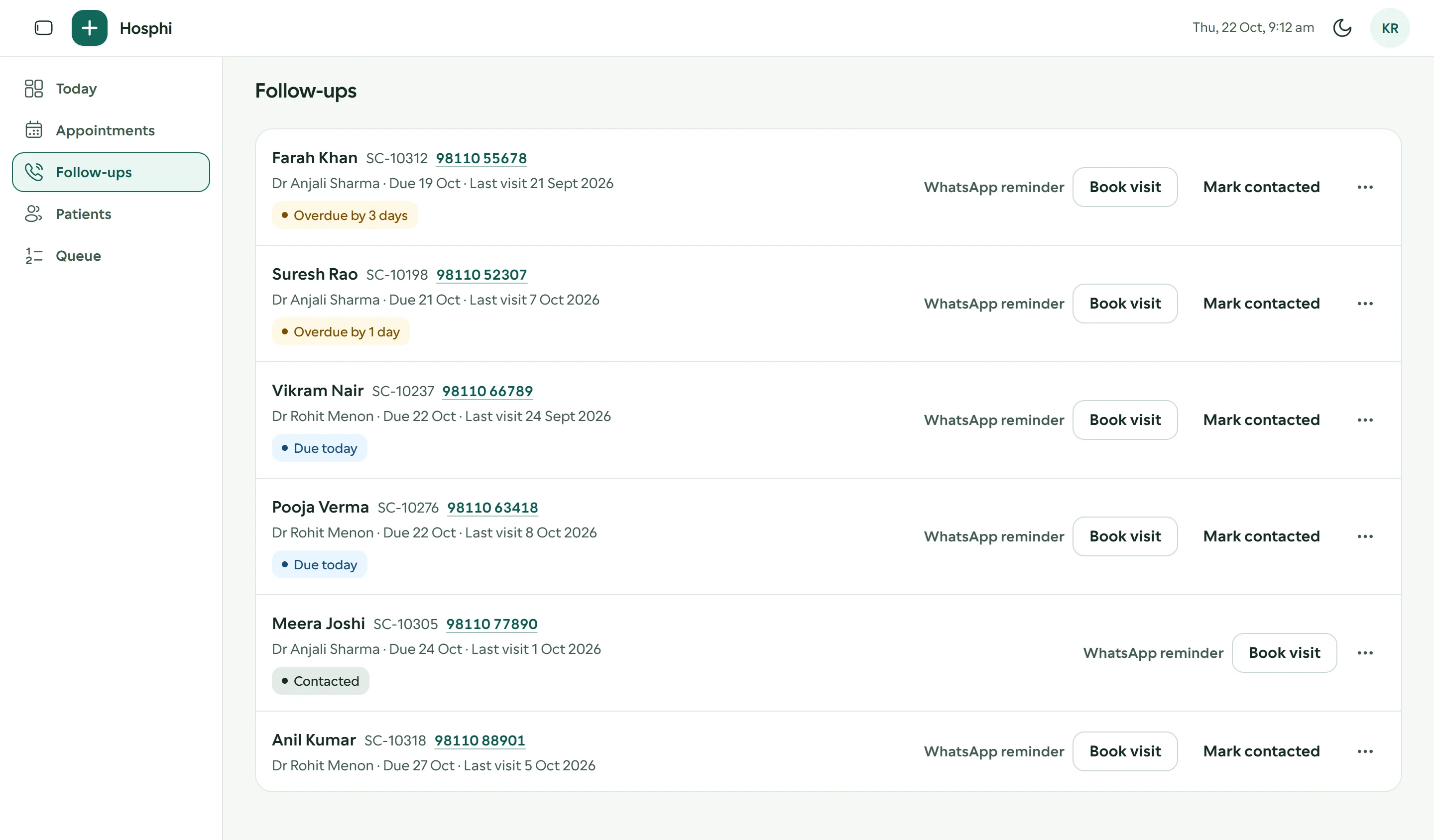Click patient ID SC-10318
1434x840 pixels.
pyautogui.click(x=395, y=740)
